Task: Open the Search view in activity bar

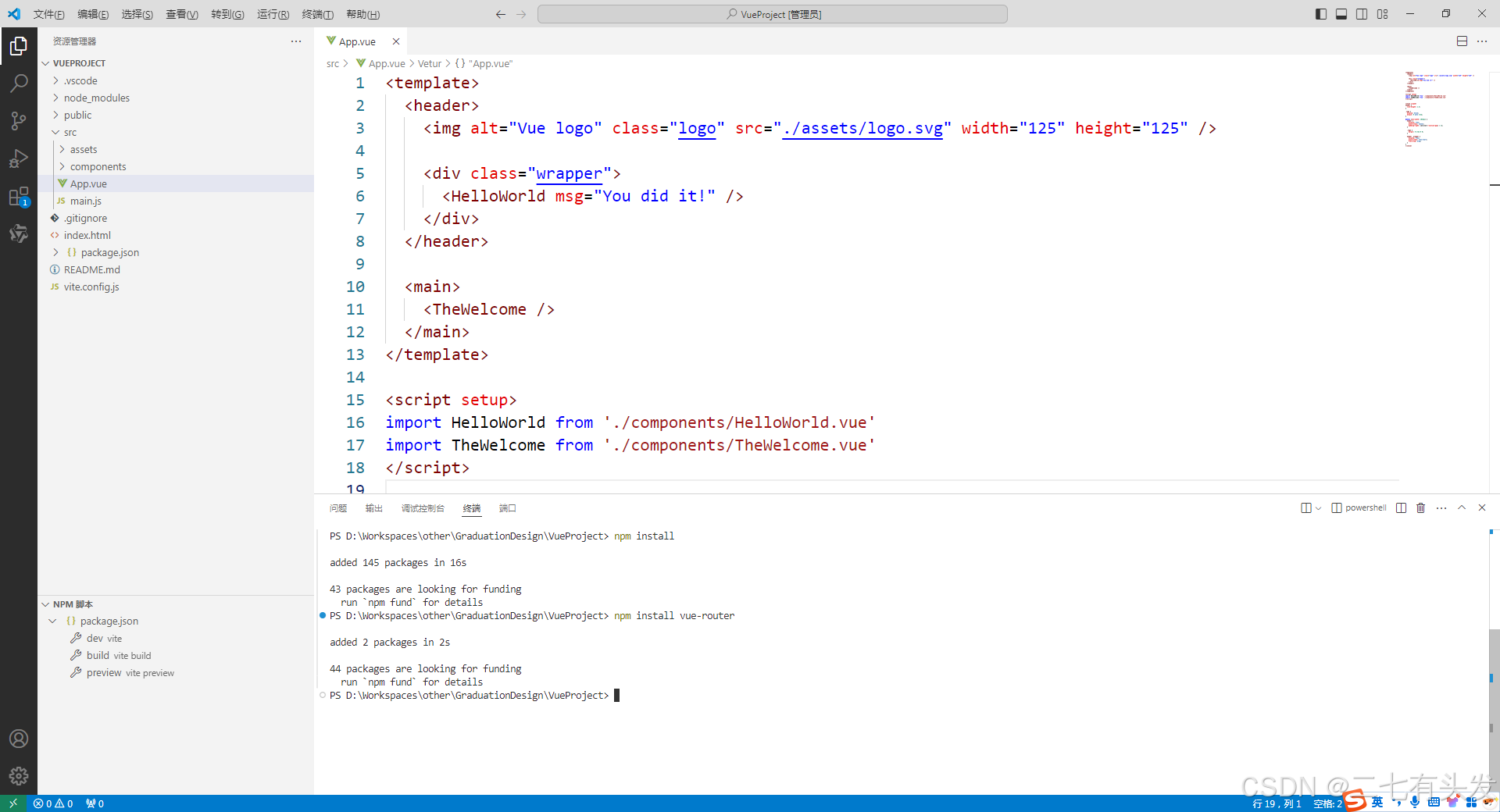Action: click(19, 83)
